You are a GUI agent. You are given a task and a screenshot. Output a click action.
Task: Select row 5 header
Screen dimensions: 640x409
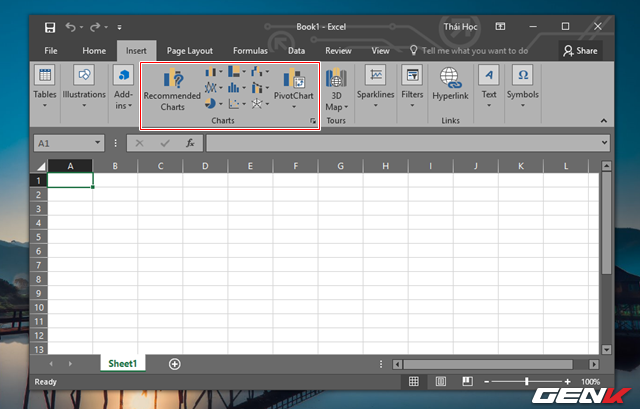click(39, 237)
